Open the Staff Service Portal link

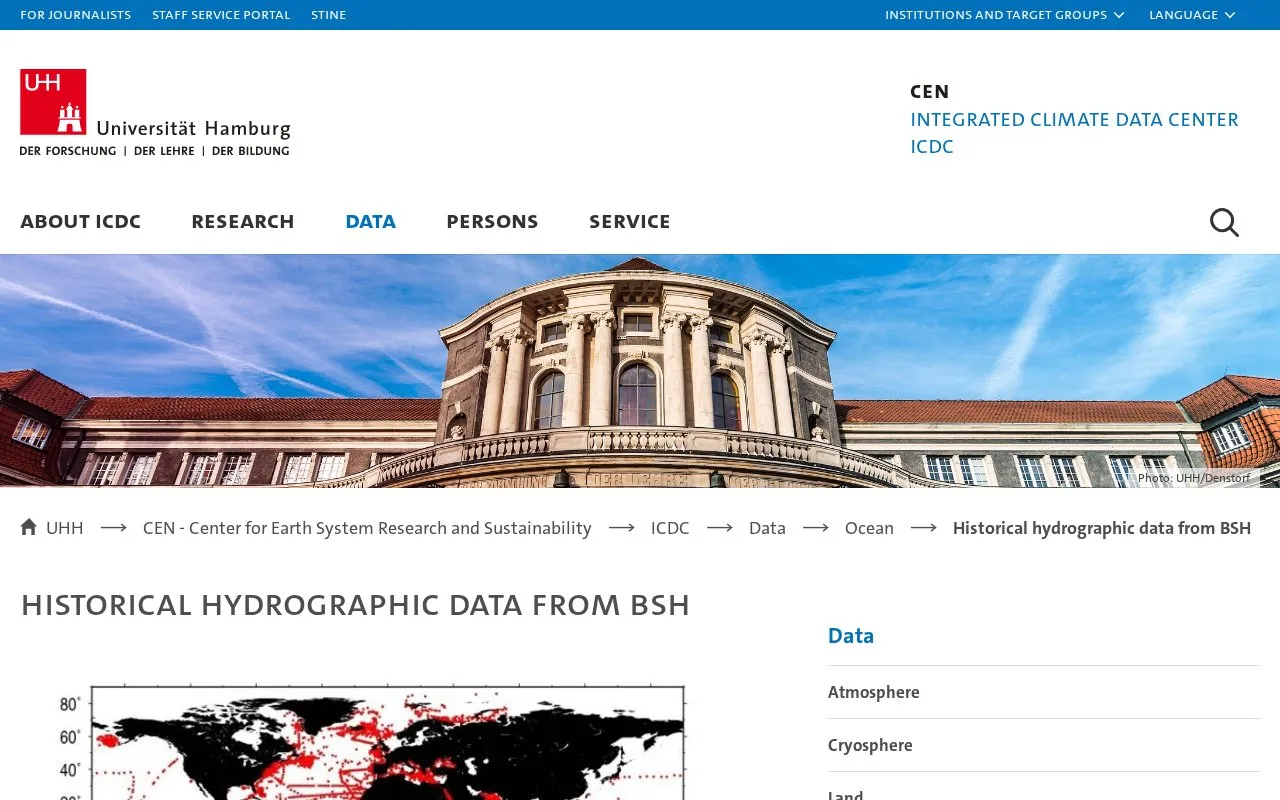(221, 15)
